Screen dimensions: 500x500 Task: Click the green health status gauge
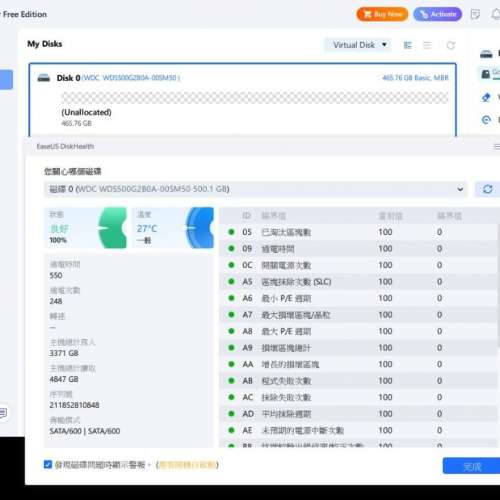coord(113,228)
